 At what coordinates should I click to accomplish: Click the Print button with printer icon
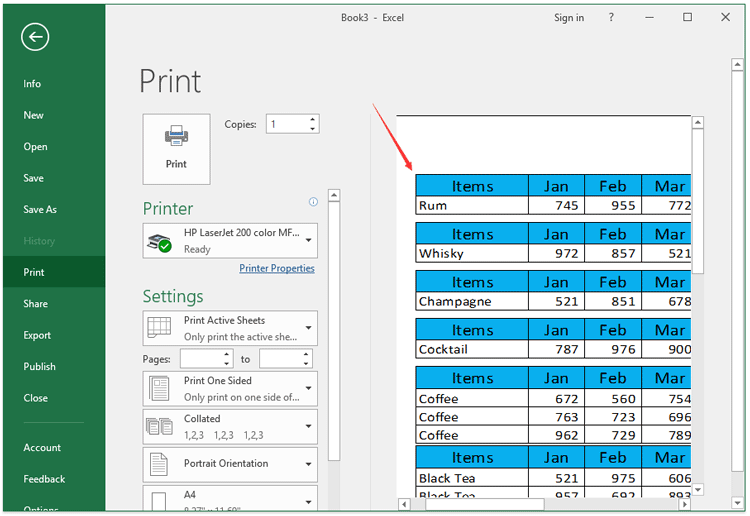[176, 148]
